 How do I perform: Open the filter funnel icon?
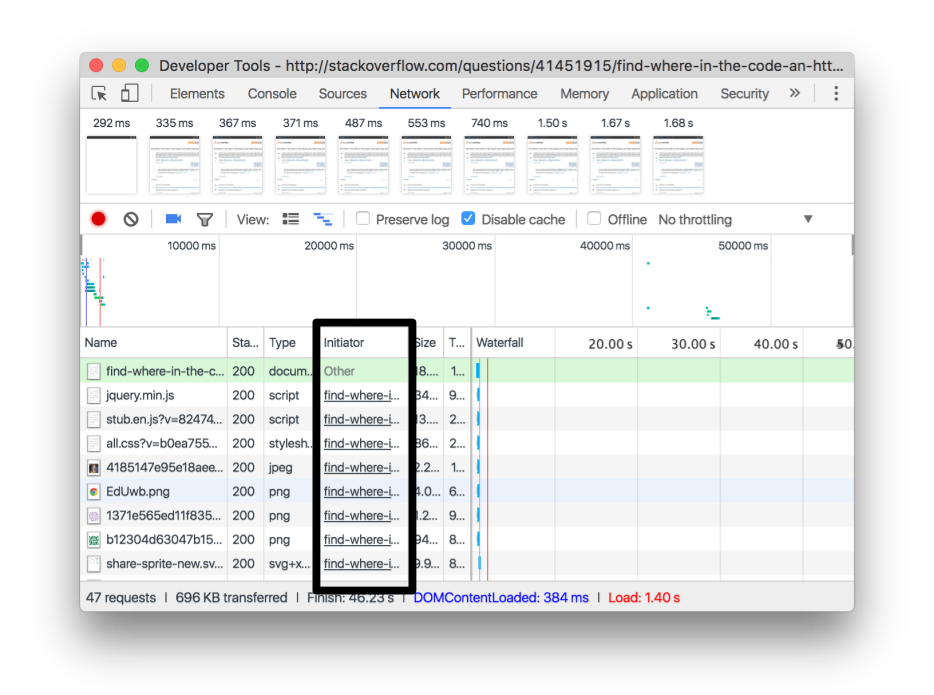coord(204,220)
